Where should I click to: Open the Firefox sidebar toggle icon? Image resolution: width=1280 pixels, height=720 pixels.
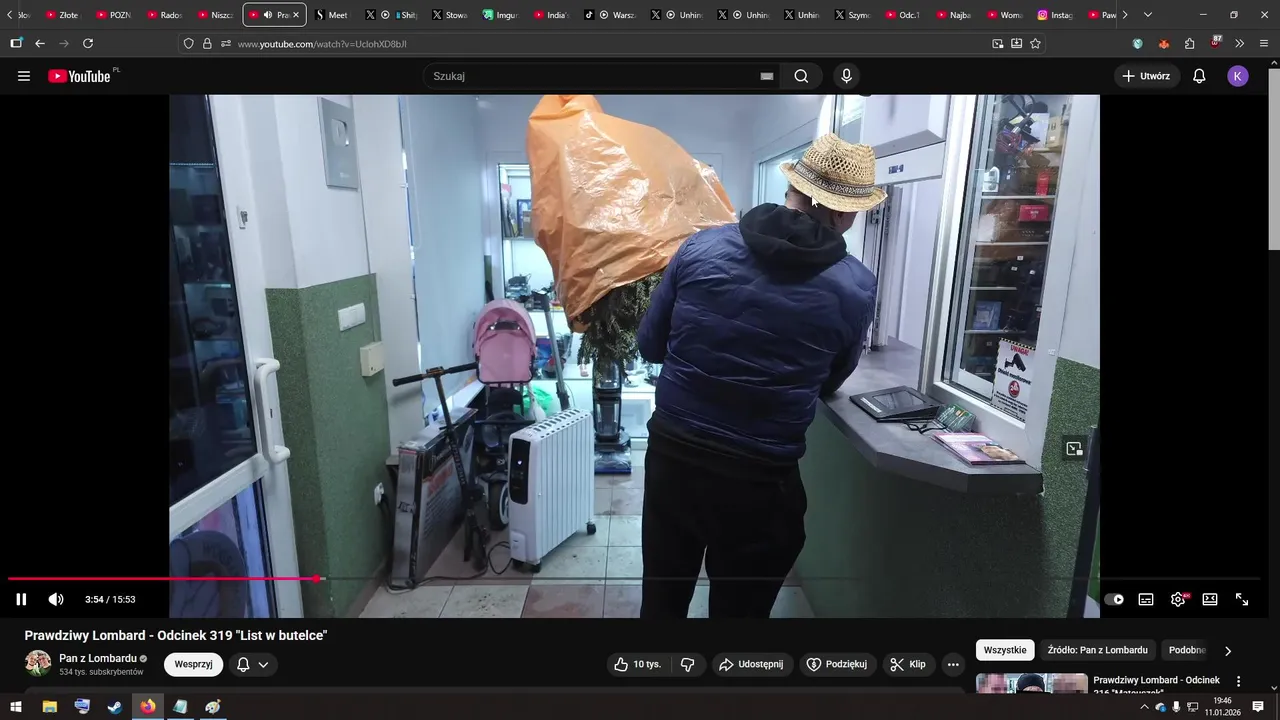[x=16, y=43]
